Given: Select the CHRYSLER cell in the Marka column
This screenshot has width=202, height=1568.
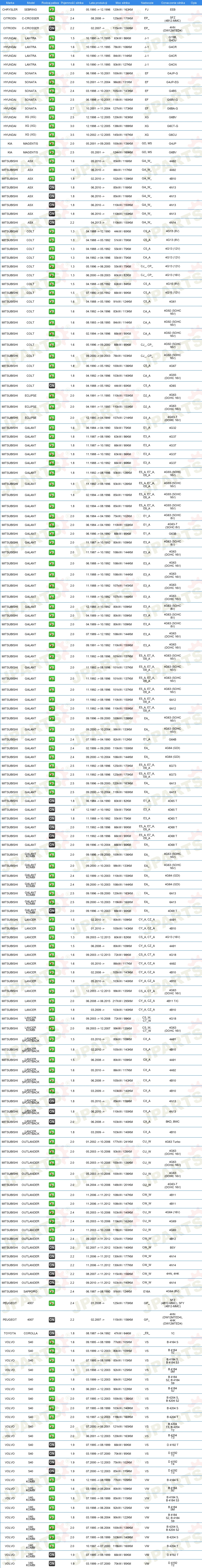Looking at the screenshot, I should (10, 10).
